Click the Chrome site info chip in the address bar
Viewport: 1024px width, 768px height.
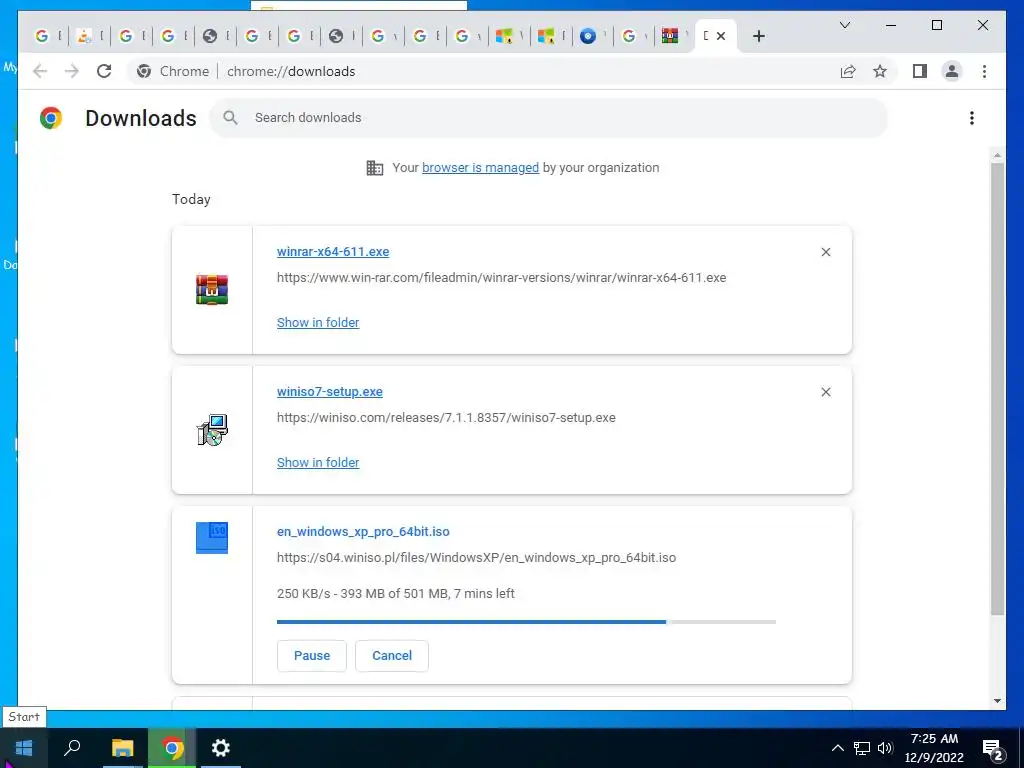click(173, 71)
